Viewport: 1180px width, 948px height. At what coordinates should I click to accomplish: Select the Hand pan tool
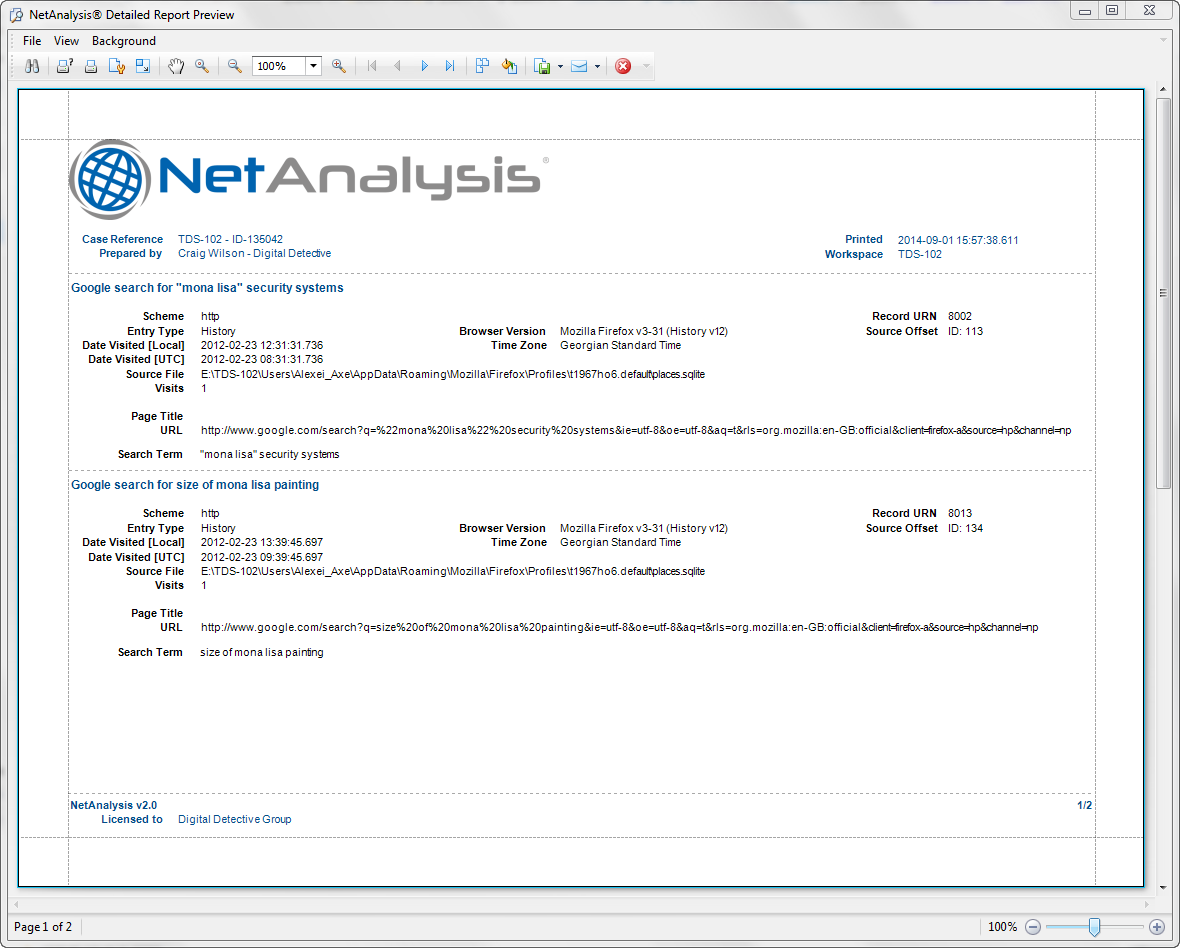click(x=175, y=66)
